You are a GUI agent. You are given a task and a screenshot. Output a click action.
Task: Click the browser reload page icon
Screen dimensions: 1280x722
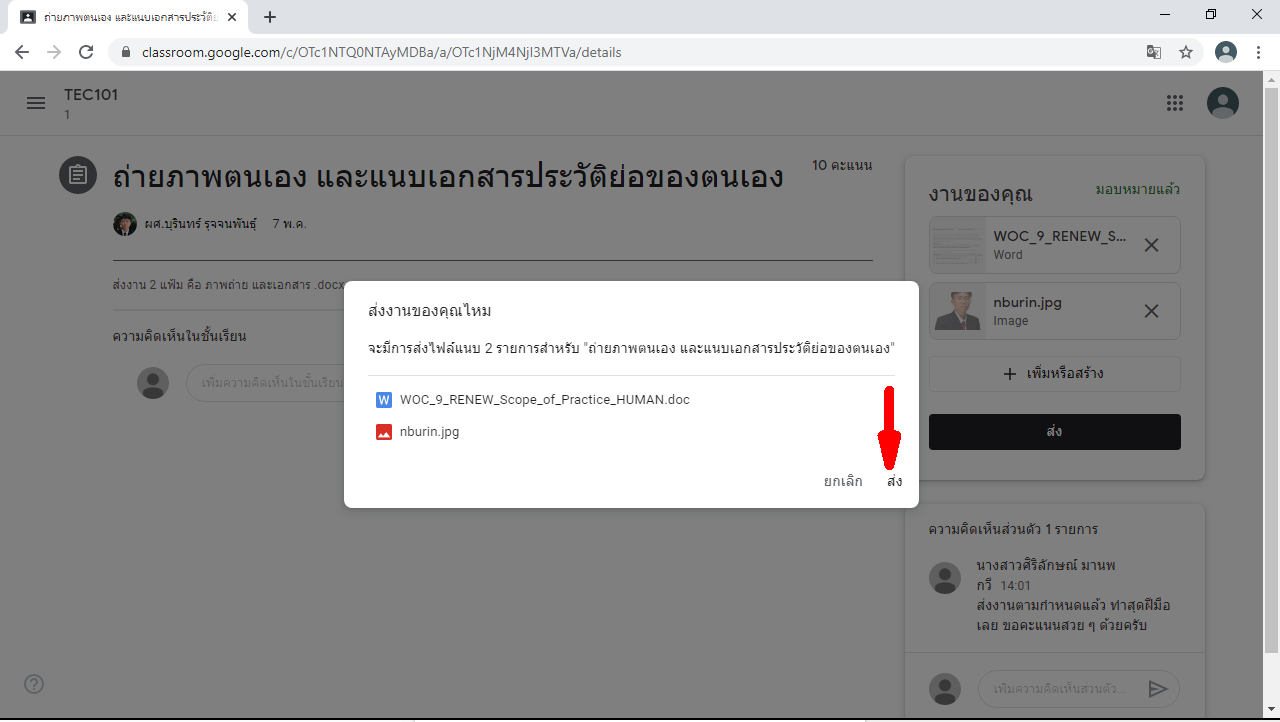pos(86,52)
